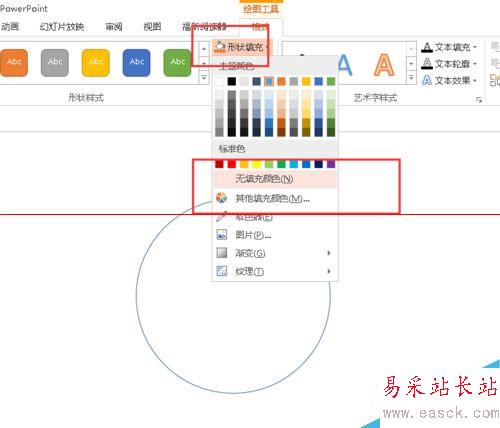Viewport: 500px width, 428px height.
Task: Pick the black theme color swatch
Action: click(232, 81)
